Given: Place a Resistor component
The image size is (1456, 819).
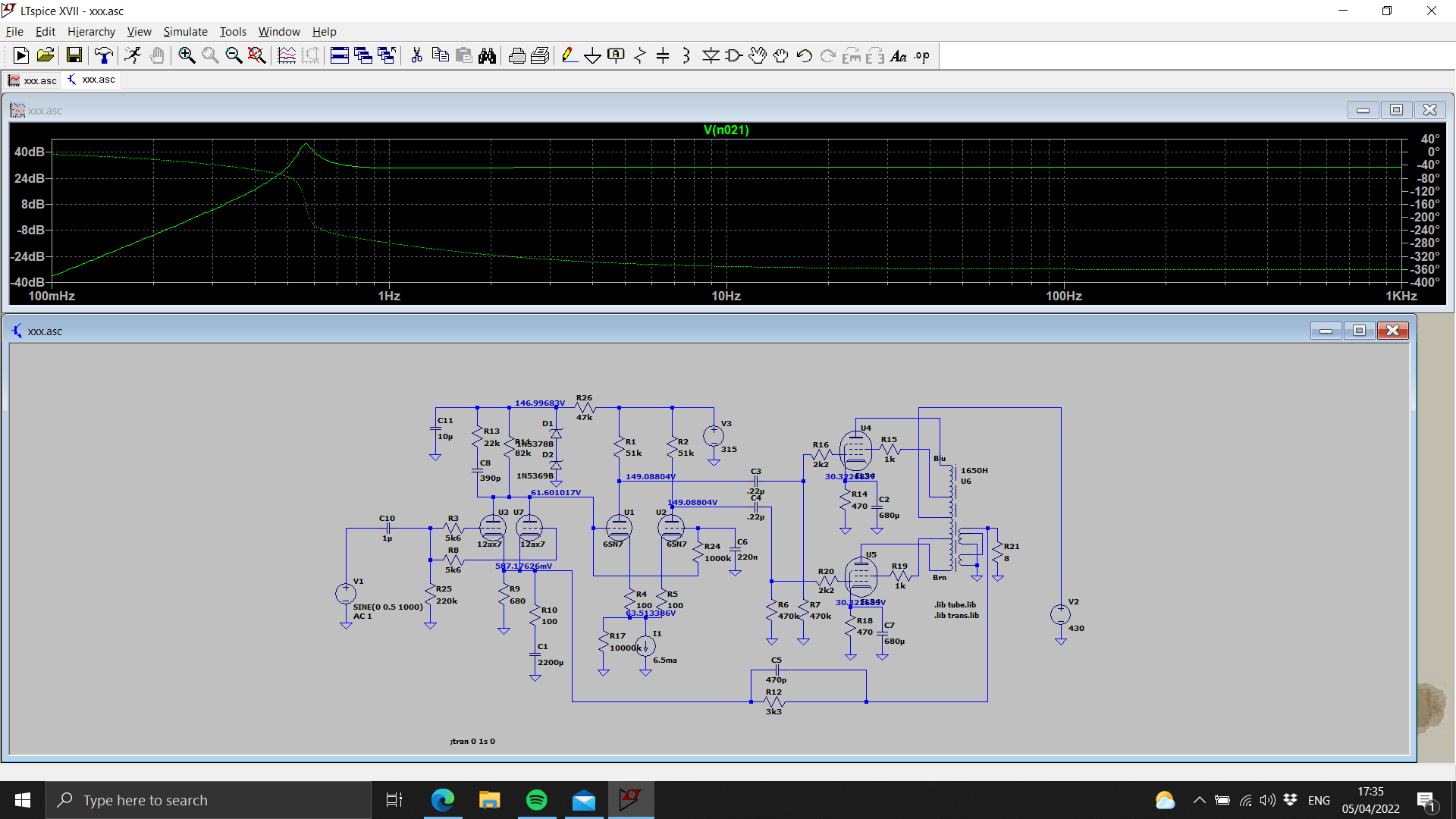Looking at the screenshot, I should coord(640,55).
